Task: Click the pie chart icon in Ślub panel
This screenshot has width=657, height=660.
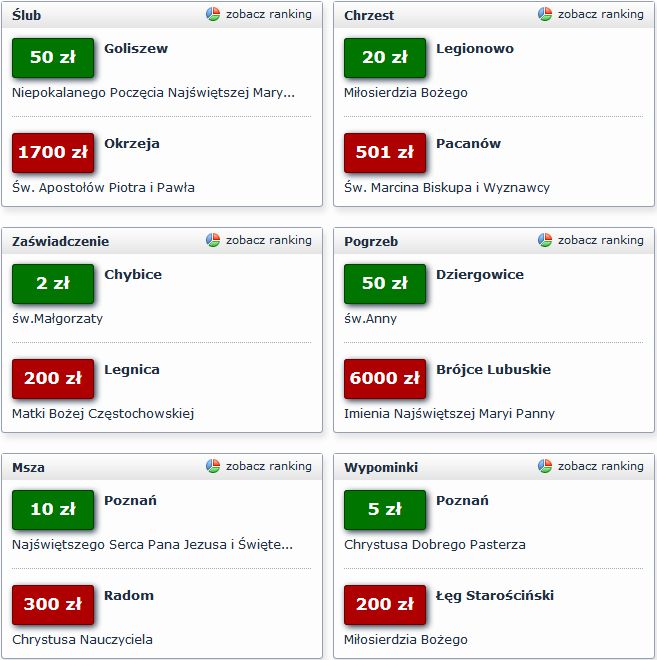Action: pyautogui.click(x=213, y=15)
